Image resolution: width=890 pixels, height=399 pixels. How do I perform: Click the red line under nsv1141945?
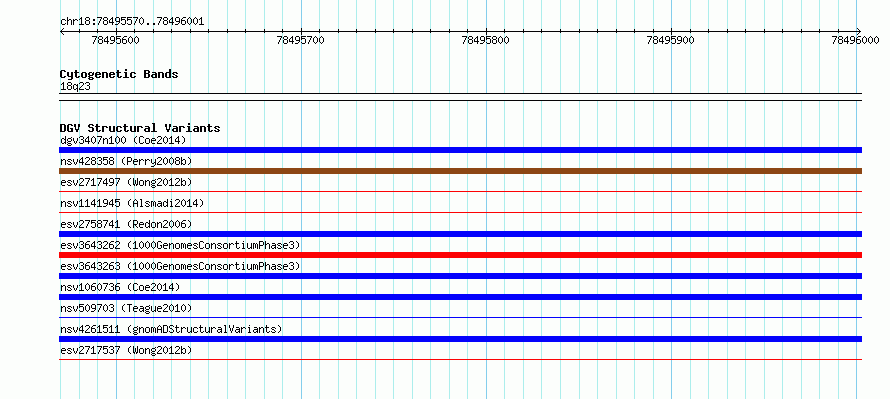[460, 213]
